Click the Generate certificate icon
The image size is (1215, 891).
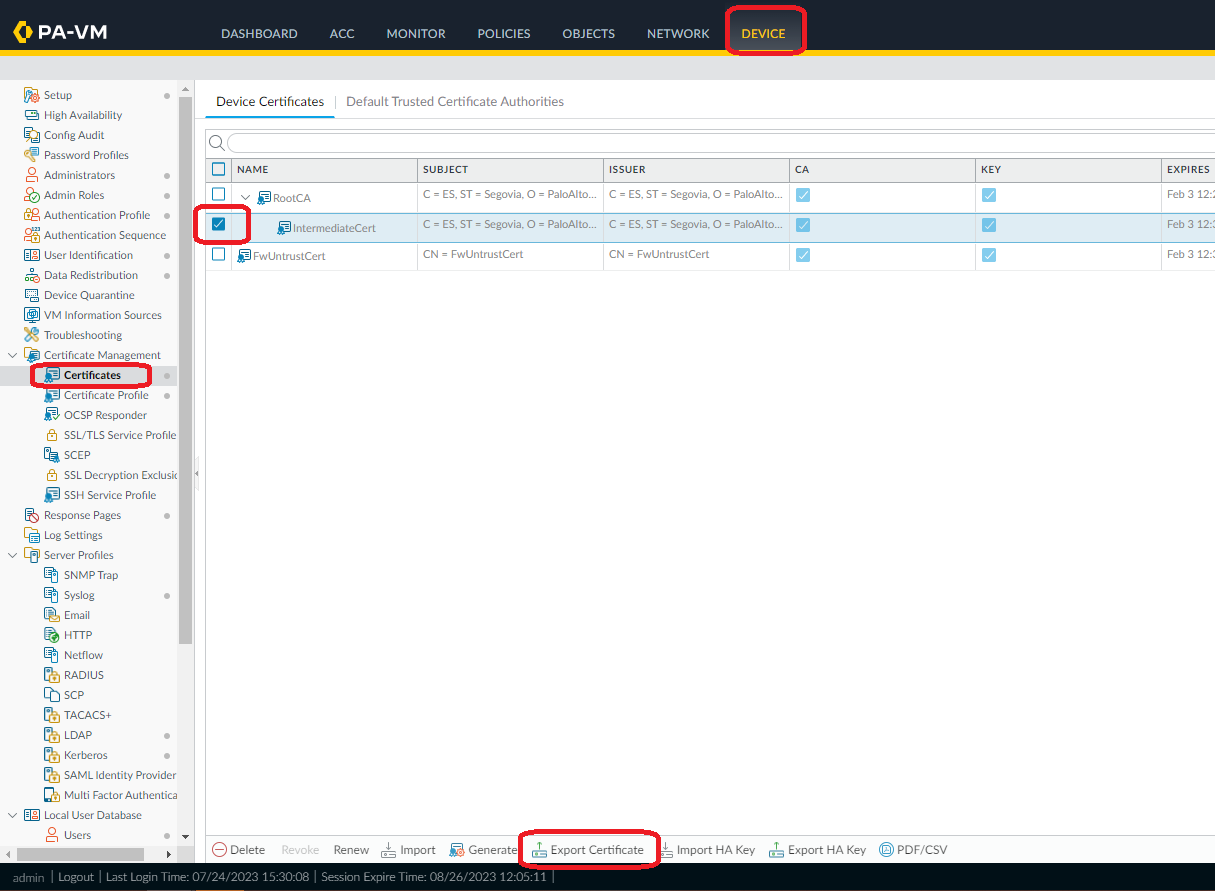(458, 850)
